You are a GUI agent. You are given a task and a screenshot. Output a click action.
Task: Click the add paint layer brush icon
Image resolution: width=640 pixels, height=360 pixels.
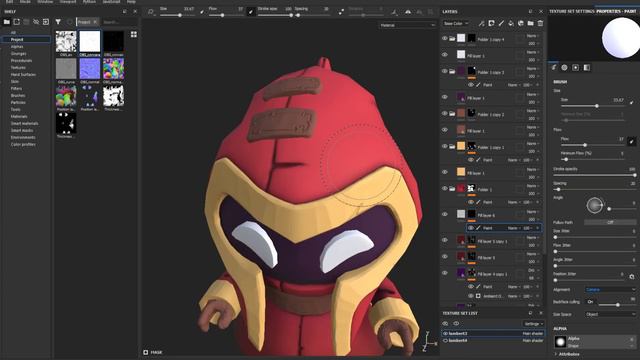point(501,24)
